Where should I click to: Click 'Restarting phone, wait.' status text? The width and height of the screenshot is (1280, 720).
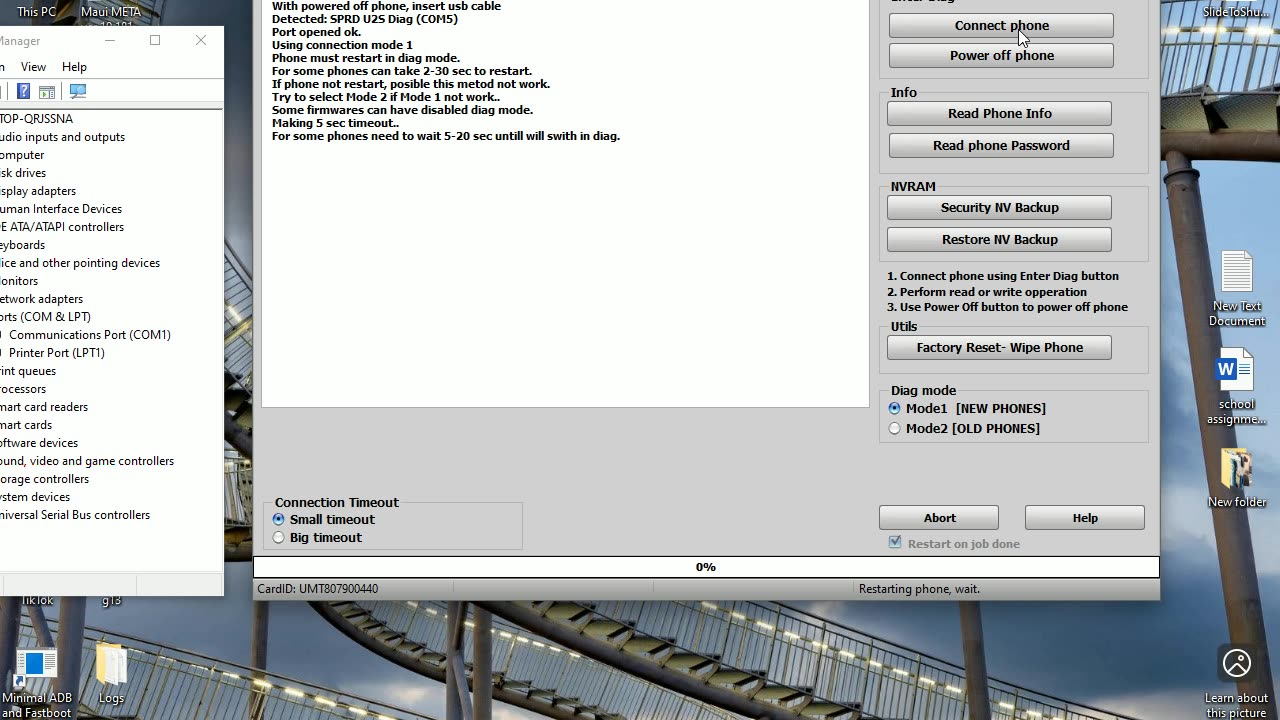point(919,589)
